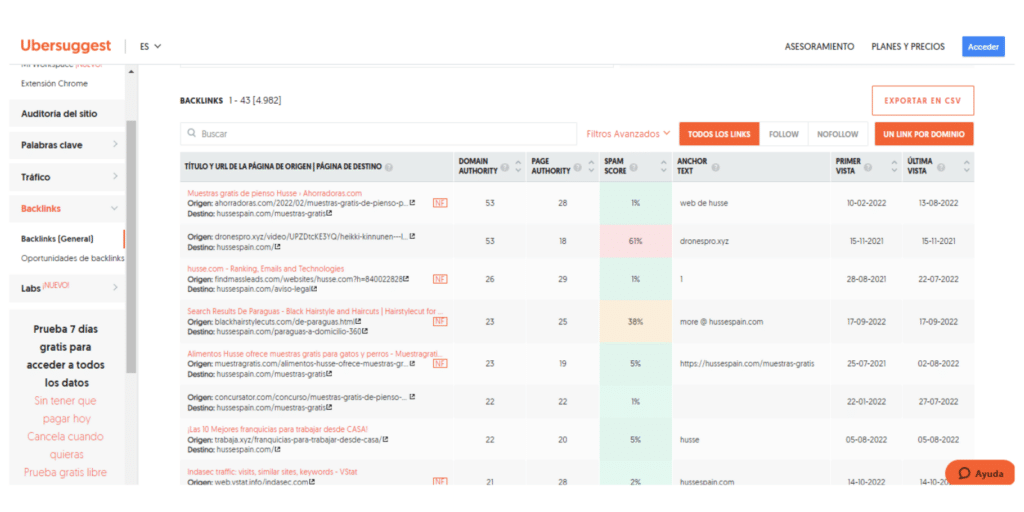Sort by Page Authority arrows

[x=591, y=167]
